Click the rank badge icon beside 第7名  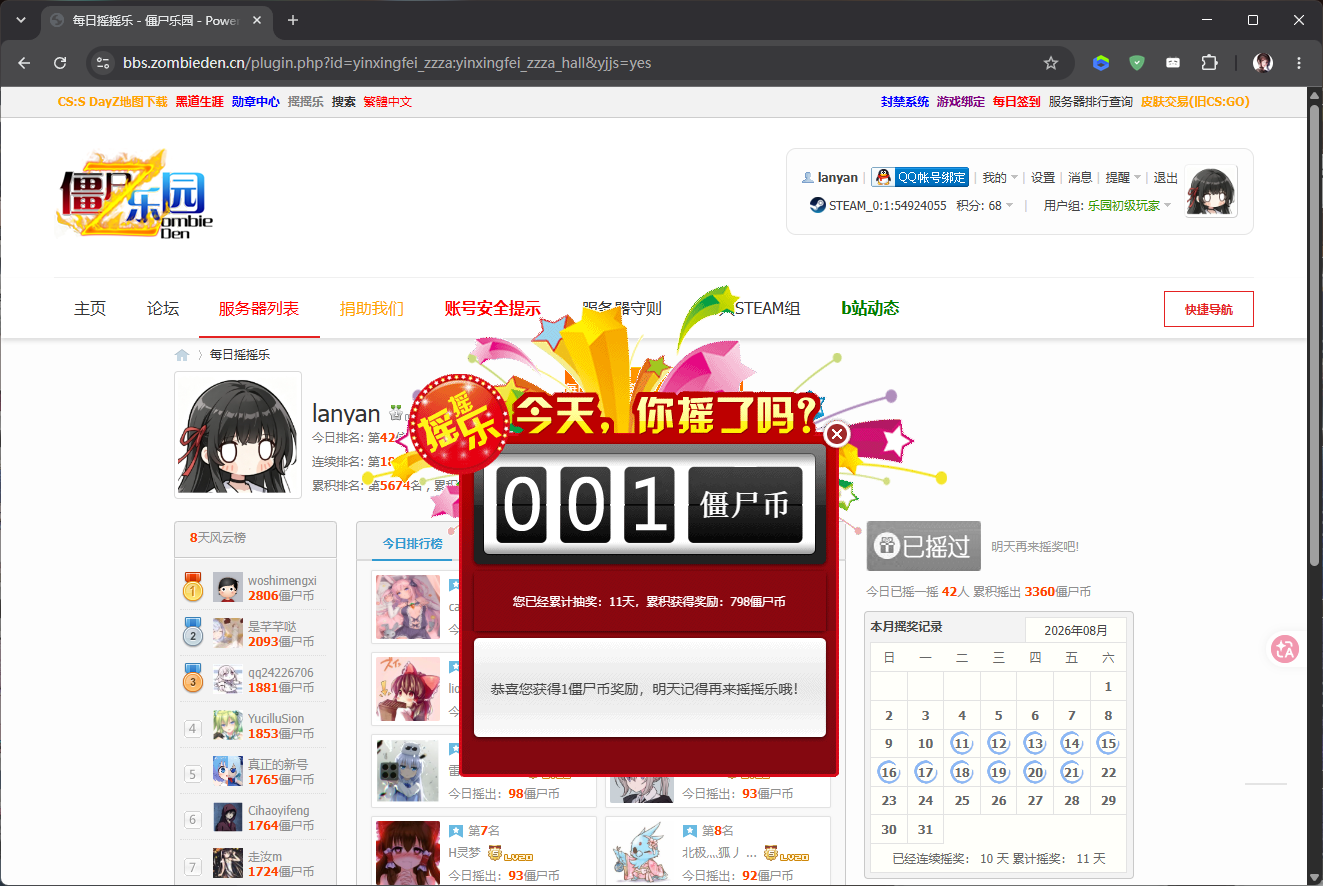pyautogui.click(x=456, y=831)
